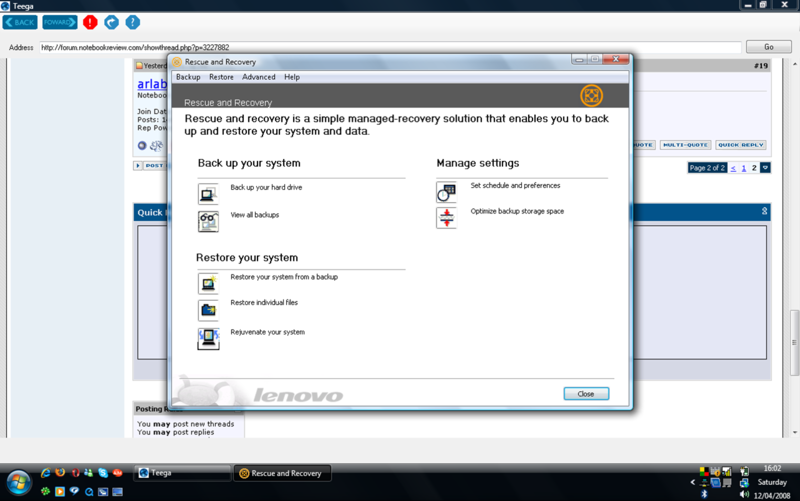Click the Go button next to the address bar
This screenshot has height=501, width=800.
click(x=768, y=47)
